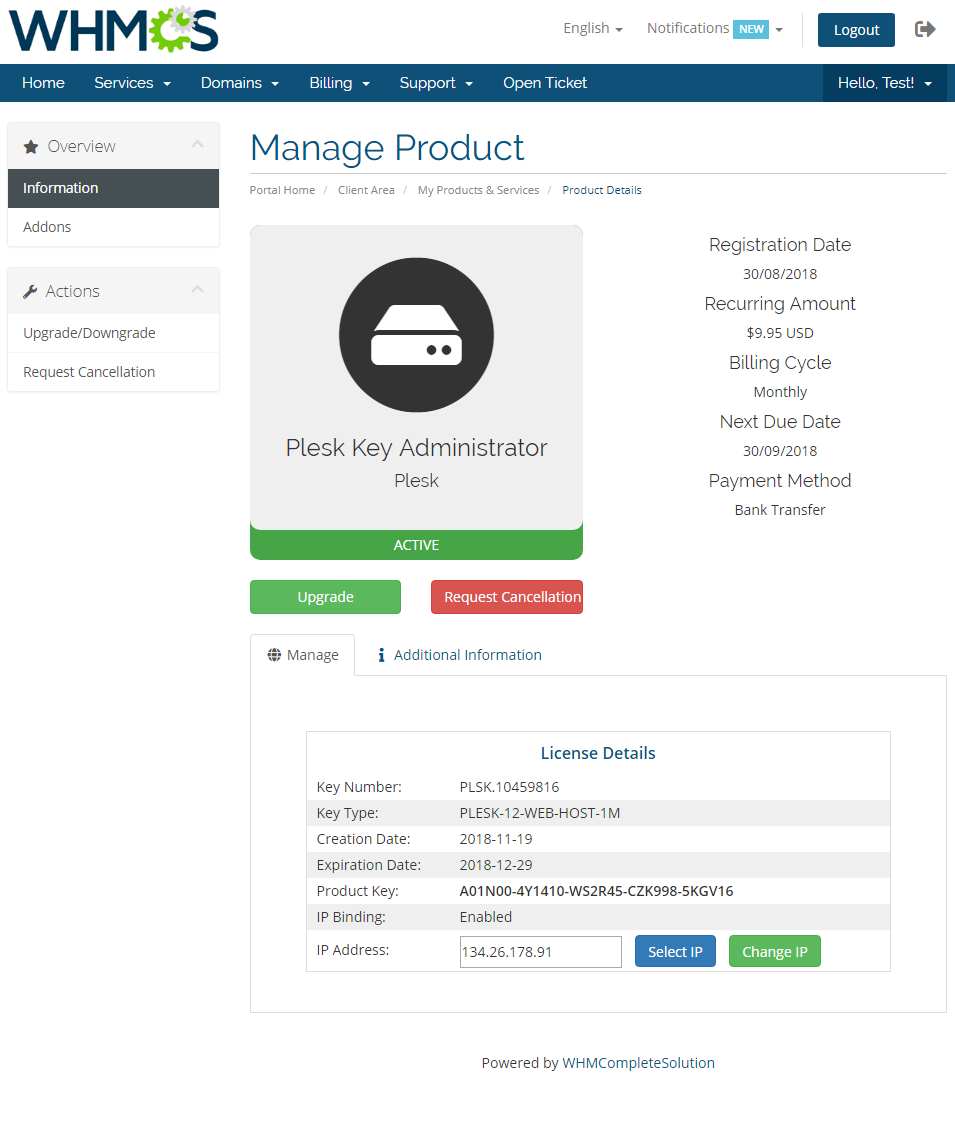Screen dimensions: 955x1127
Task: Select Information in the sidebar
Action: [x=114, y=188]
